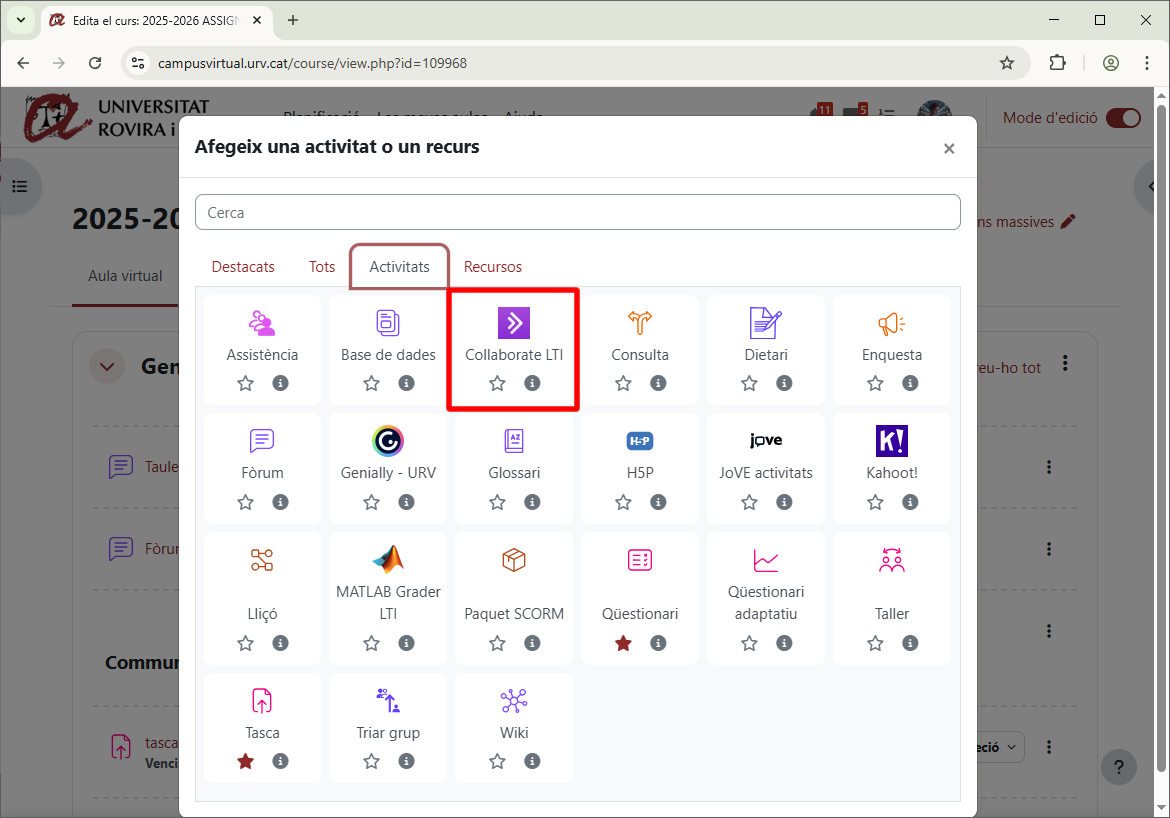Screen dimensions: 1170x818
Task: Close the add activity dialog
Action: click(x=949, y=148)
